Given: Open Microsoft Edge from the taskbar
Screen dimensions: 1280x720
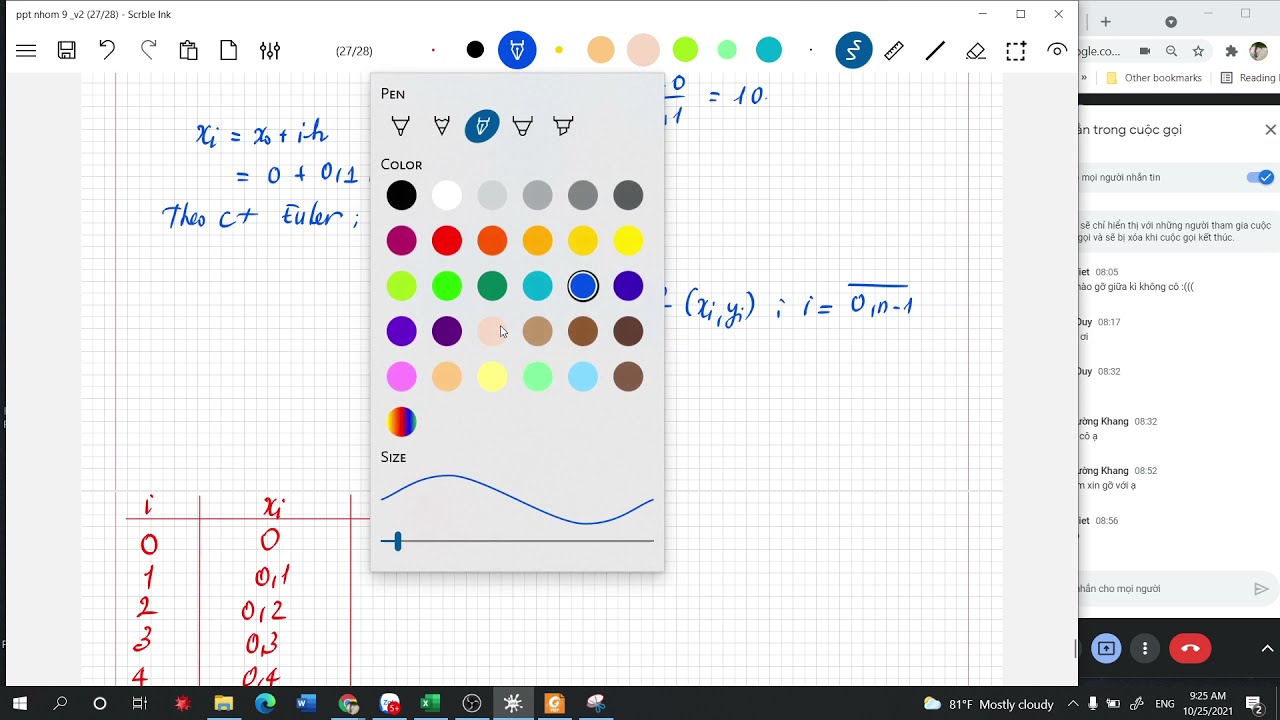Looking at the screenshot, I should coord(265,704).
